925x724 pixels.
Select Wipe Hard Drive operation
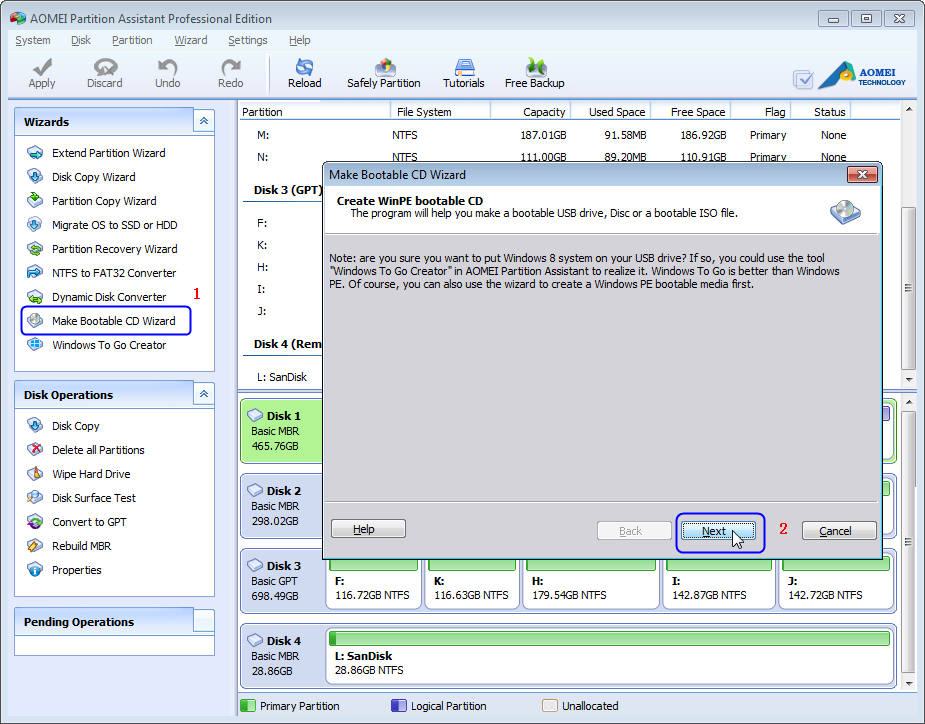(x=91, y=474)
